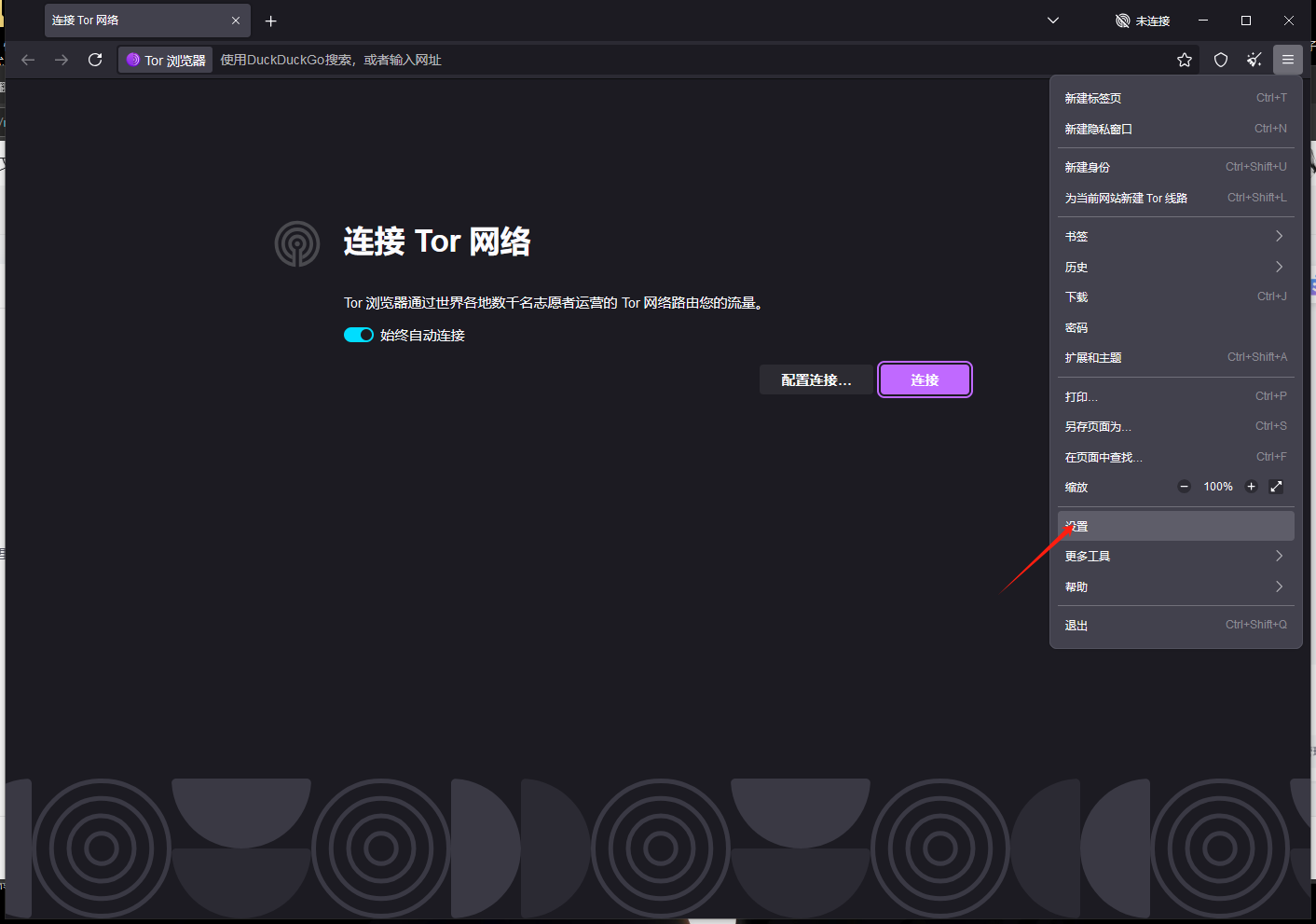The height and width of the screenshot is (924, 1316).
Task: Expand the 历史 submenu
Action: pos(1176,267)
